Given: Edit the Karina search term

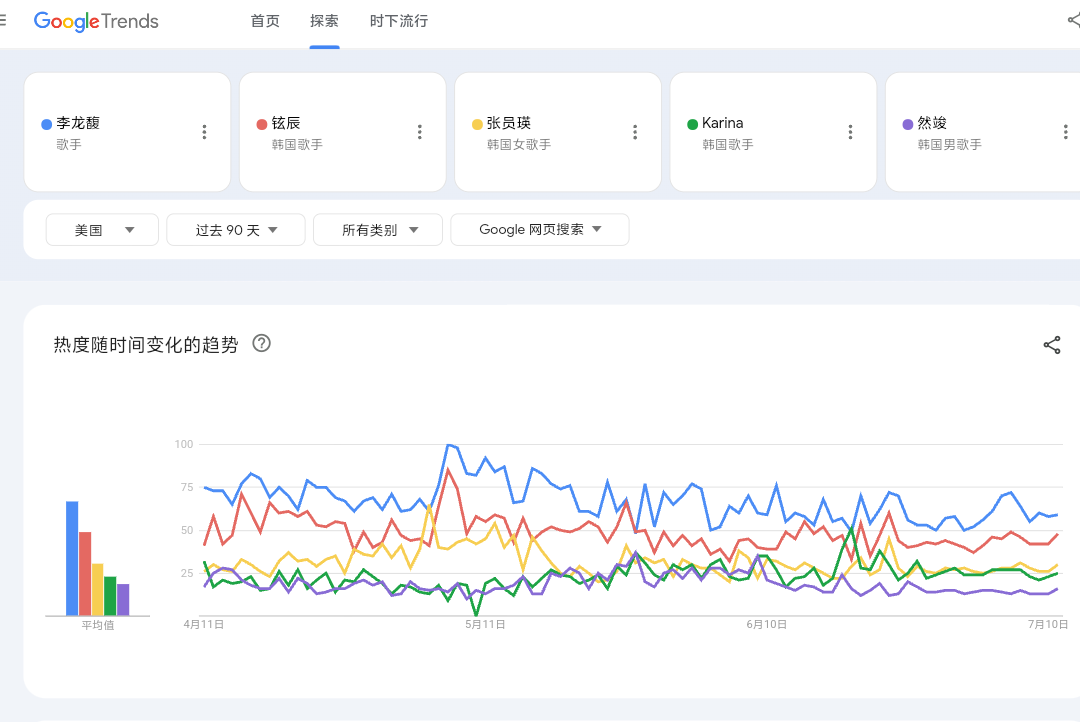Looking at the screenshot, I should [723, 123].
